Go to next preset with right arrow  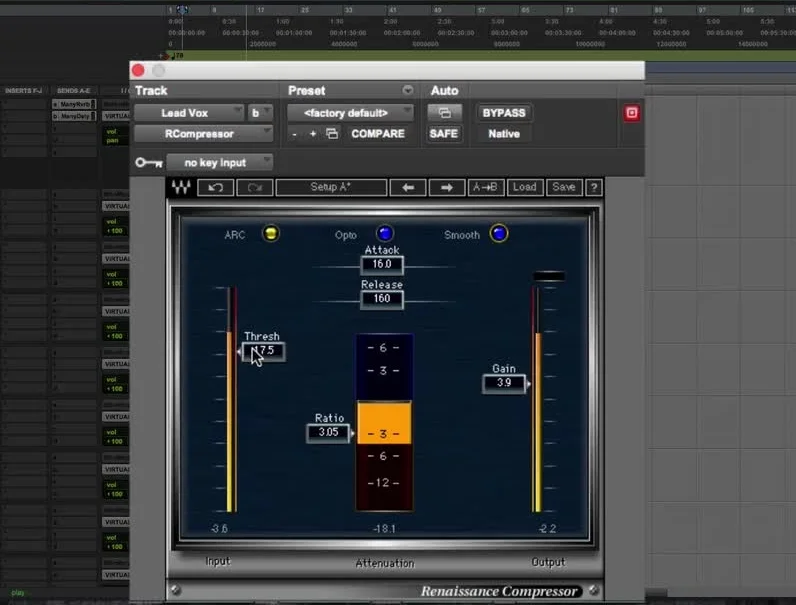447,187
